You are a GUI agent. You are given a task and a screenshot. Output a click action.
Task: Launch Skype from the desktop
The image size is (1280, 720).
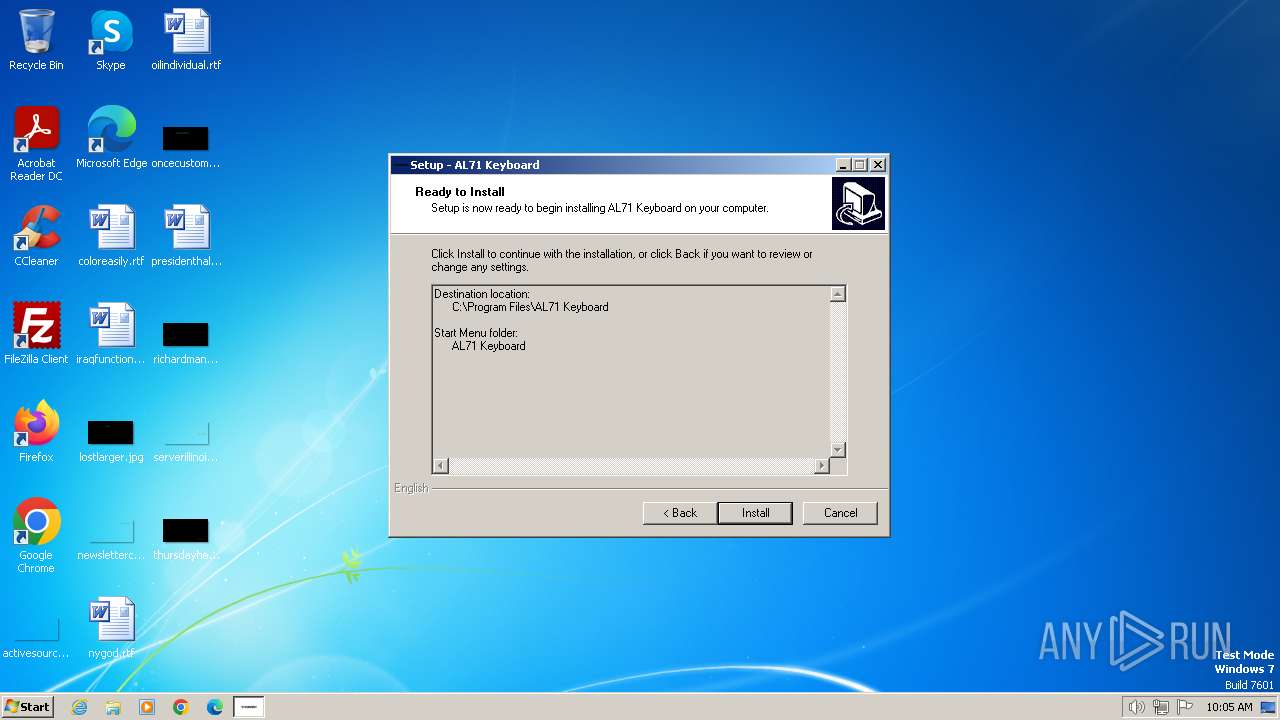(111, 40)
